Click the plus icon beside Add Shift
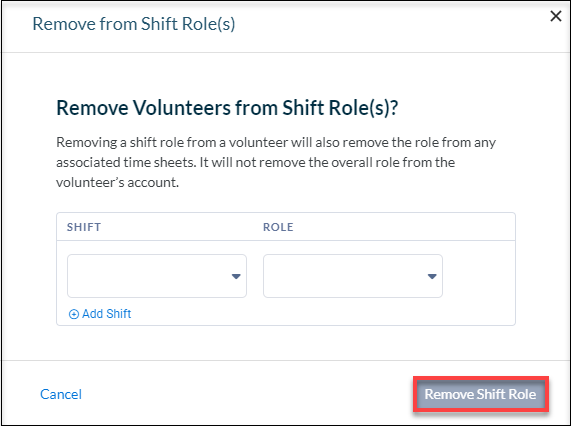Viewport: 571px width, 426px height. pyautogui.click(x=74, y=314)
